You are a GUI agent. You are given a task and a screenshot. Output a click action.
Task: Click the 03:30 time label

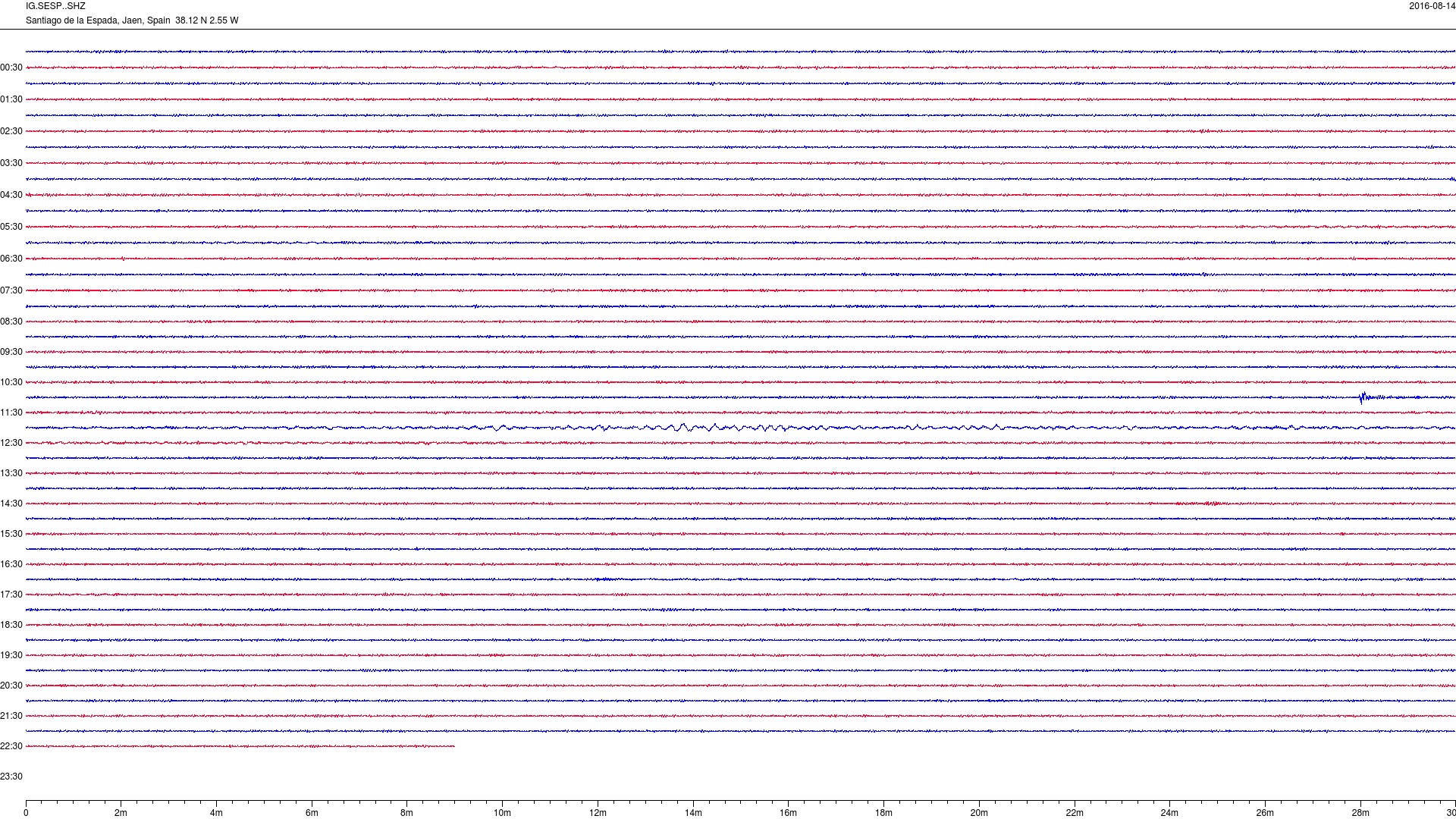tap(11, 163)
